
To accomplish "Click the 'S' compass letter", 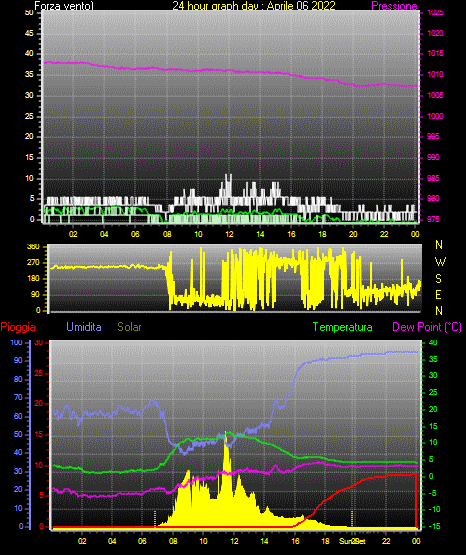I will (x=438, y=279).
